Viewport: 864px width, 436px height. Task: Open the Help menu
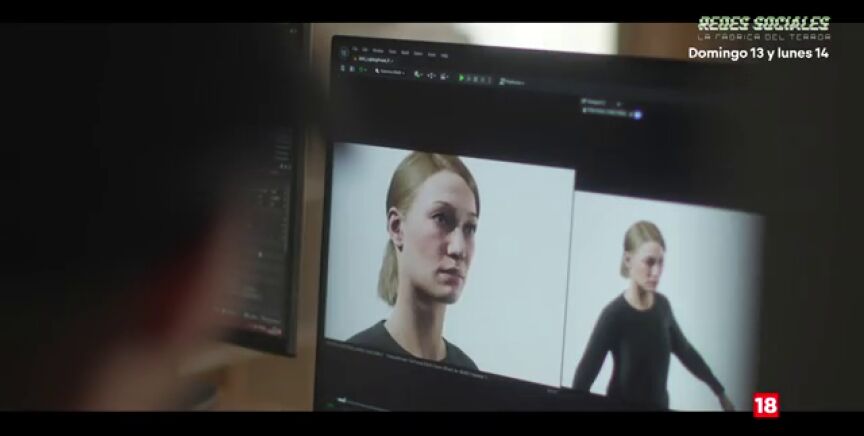coord(444,55)
